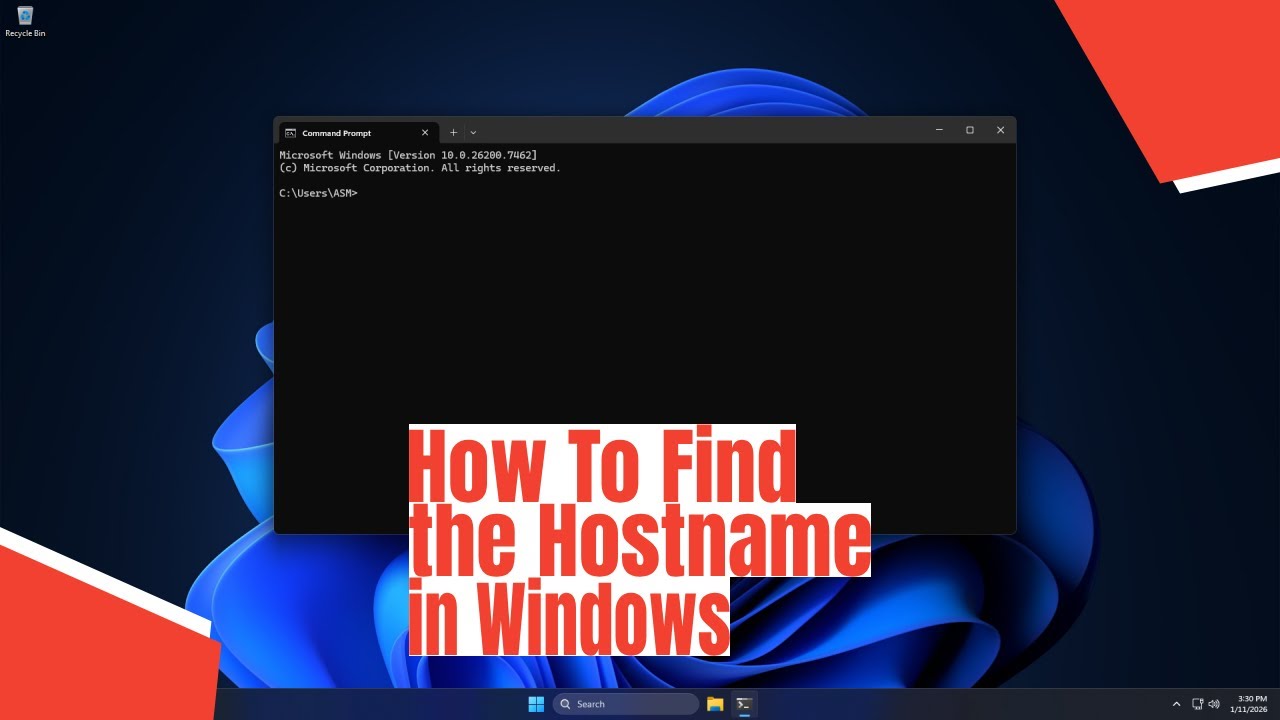1280x720 pixels.
Task: Maximize the Command Prompt window
Action: (x=969, y=130)
